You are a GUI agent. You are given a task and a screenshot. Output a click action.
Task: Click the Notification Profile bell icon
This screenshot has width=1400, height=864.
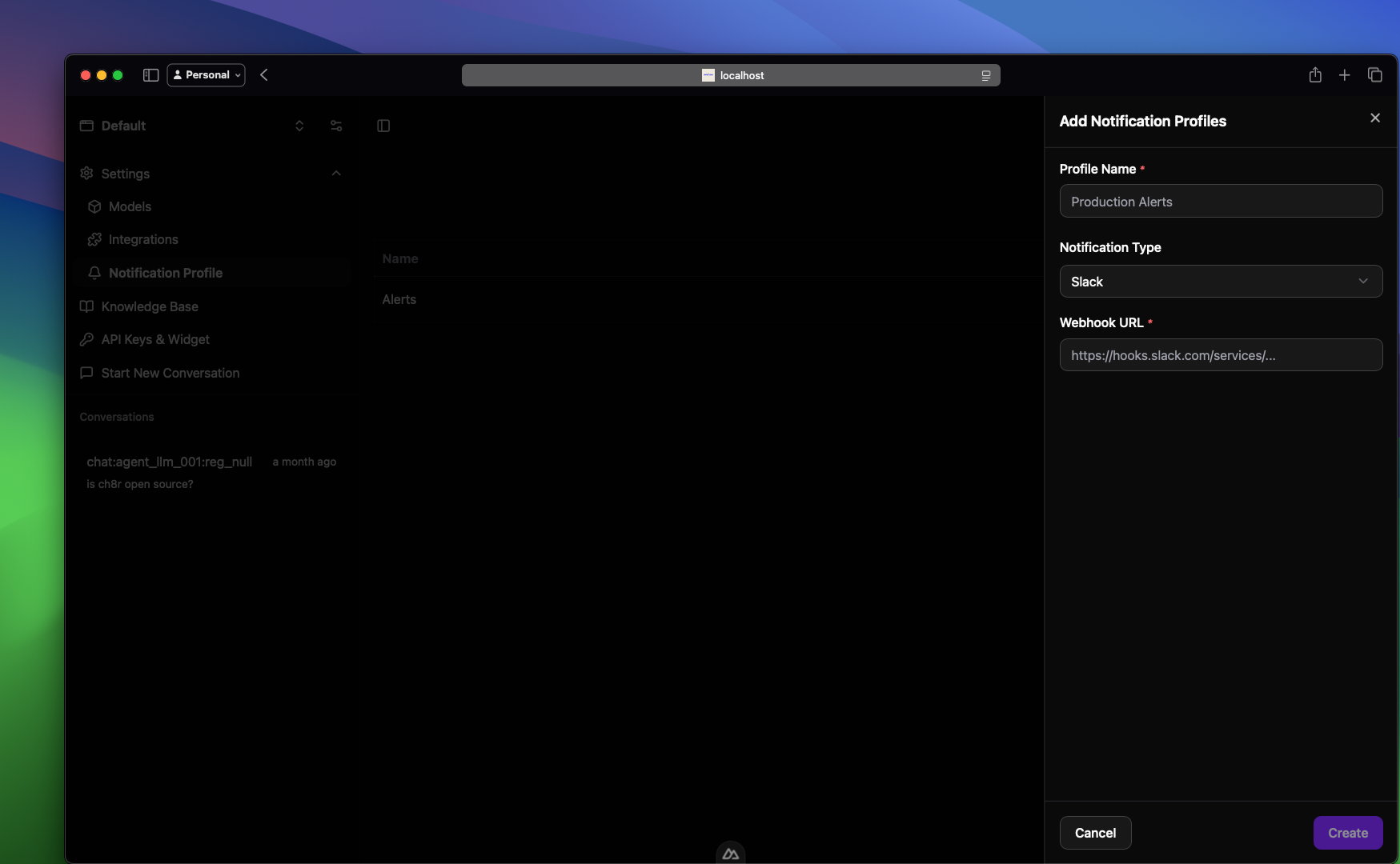(94, 273)
